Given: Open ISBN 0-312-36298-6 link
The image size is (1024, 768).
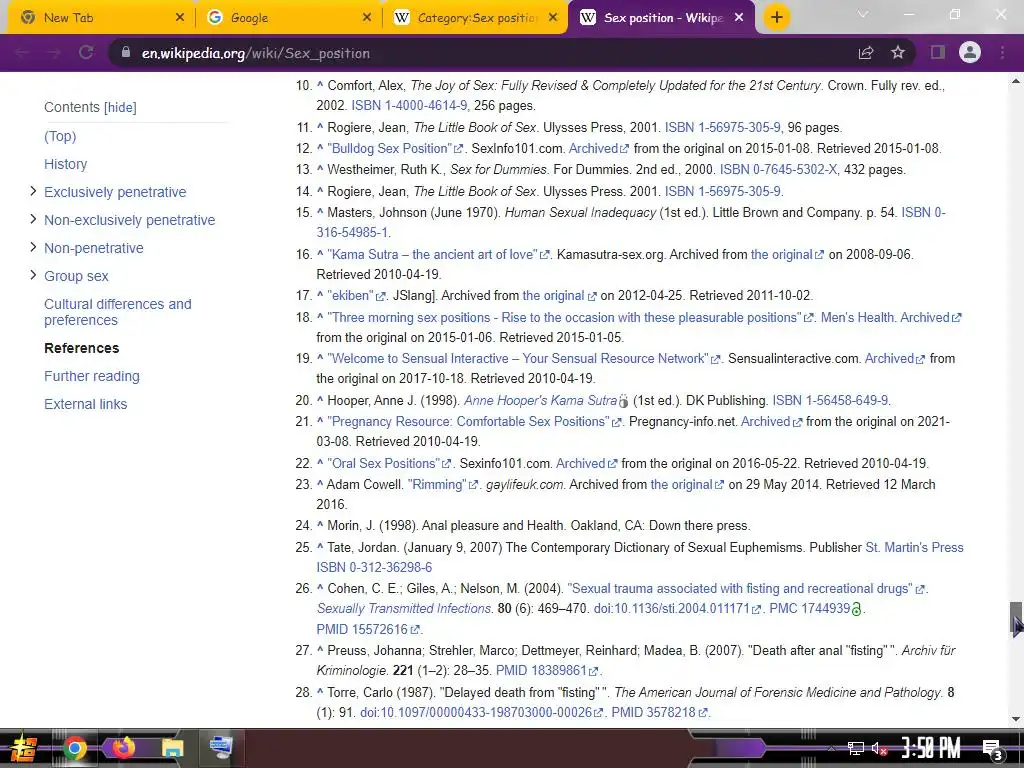Looking at the screenshot, I should (x=374, y=568).
